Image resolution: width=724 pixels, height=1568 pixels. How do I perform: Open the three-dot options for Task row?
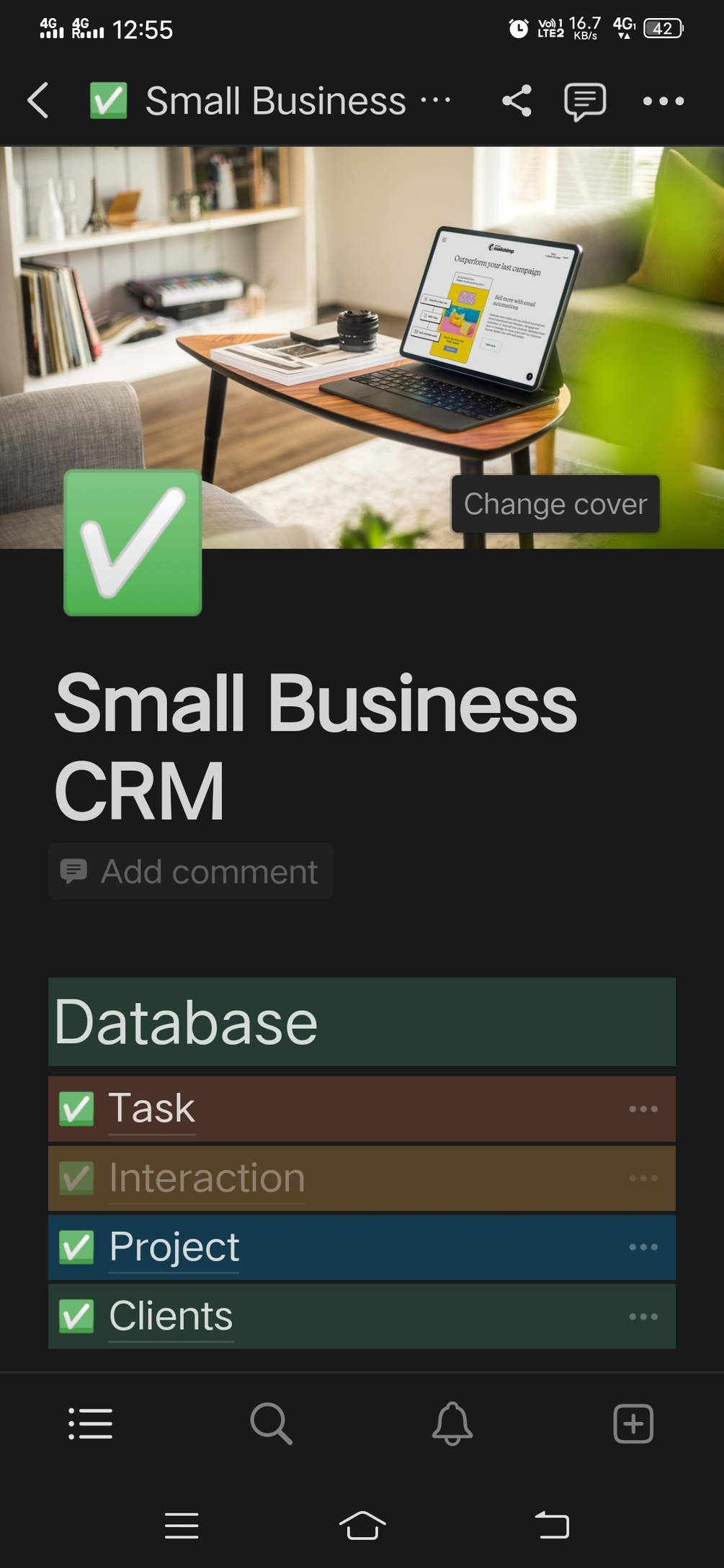pyautogui.click(x=643, y=1109)
